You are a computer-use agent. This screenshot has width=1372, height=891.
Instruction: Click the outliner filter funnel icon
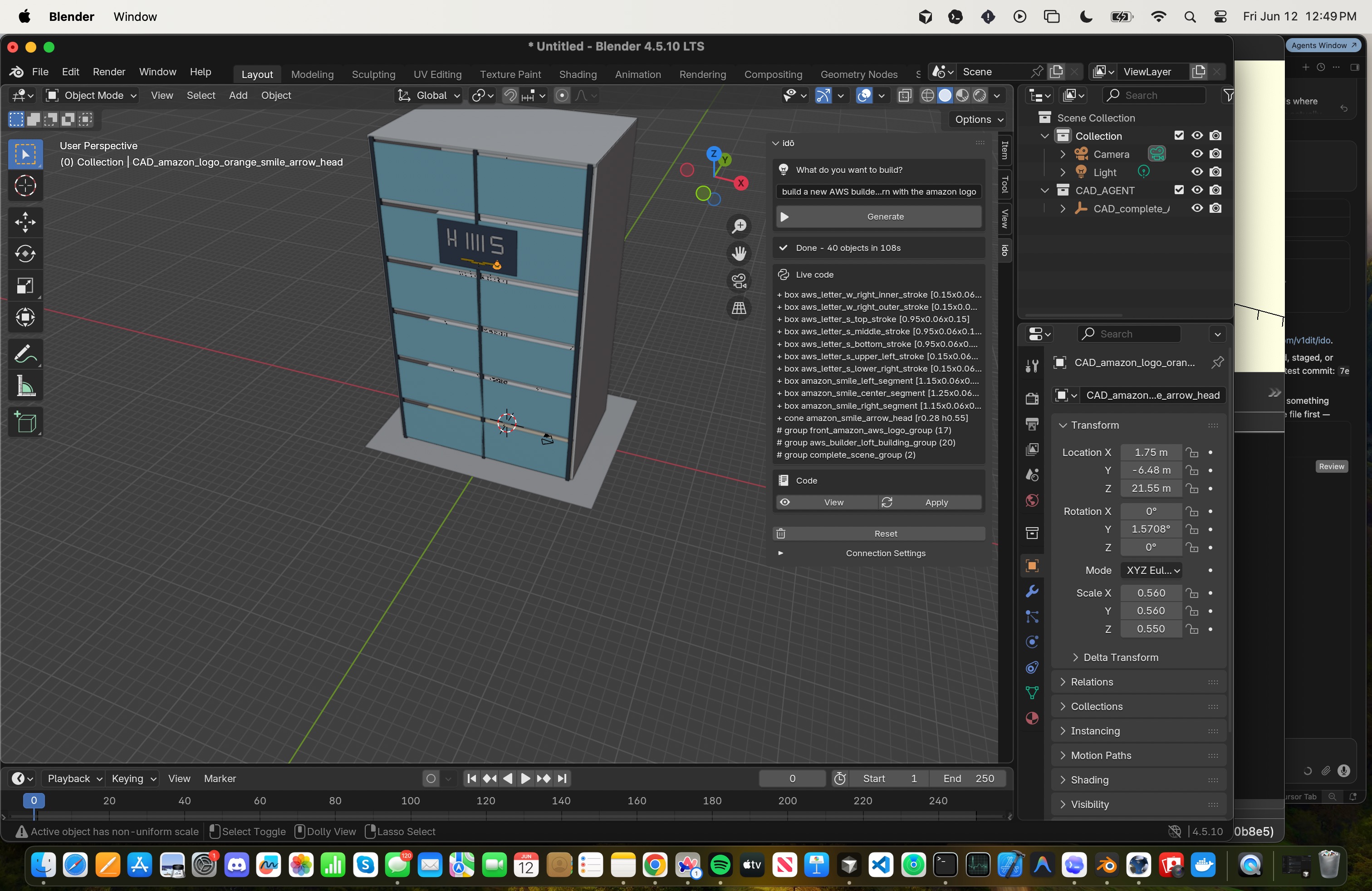(x=1227, y=95)
